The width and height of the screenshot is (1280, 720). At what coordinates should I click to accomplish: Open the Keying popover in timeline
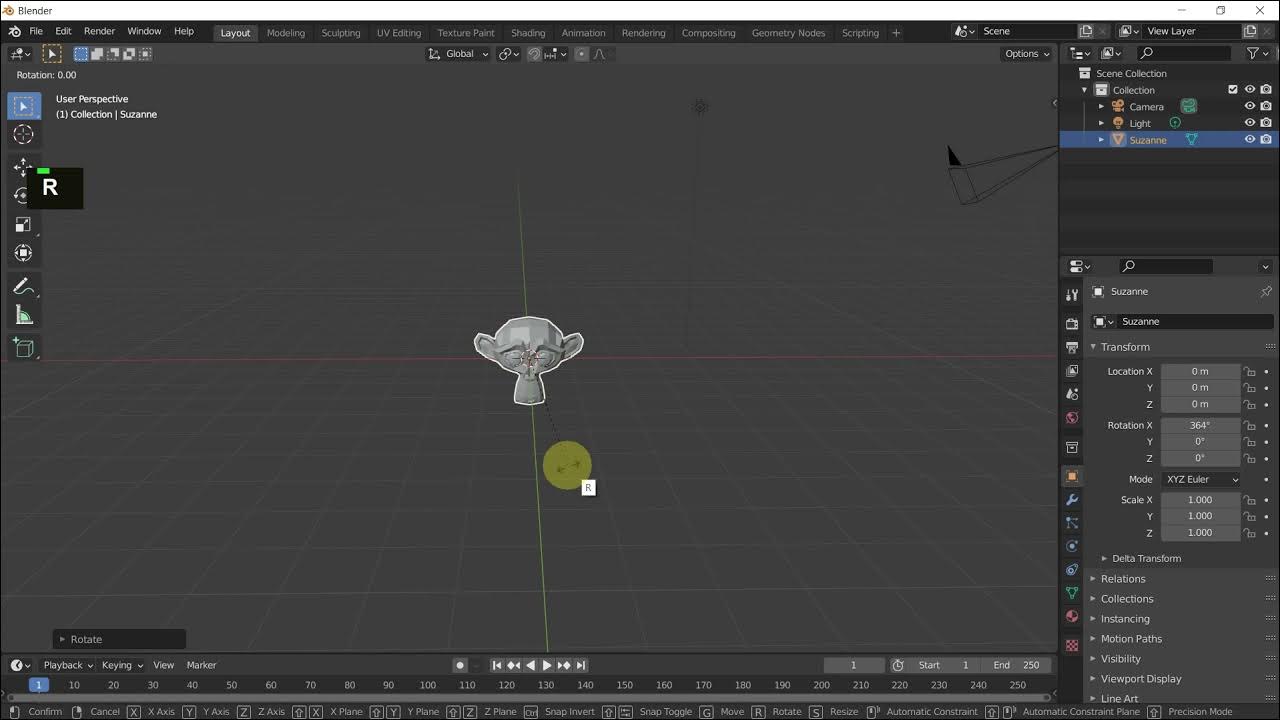point(122,665)
